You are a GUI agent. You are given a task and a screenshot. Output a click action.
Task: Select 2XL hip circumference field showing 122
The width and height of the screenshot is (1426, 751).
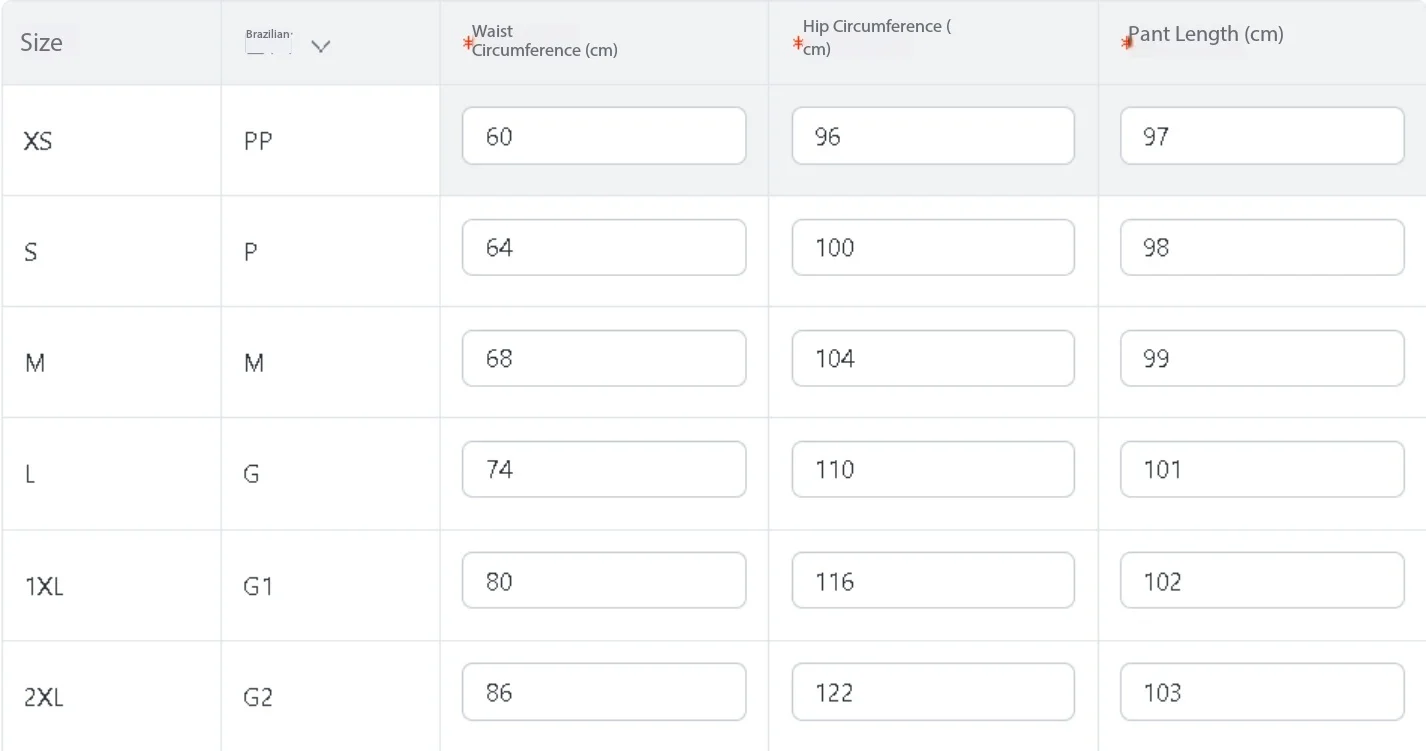[x=933, y=692]
